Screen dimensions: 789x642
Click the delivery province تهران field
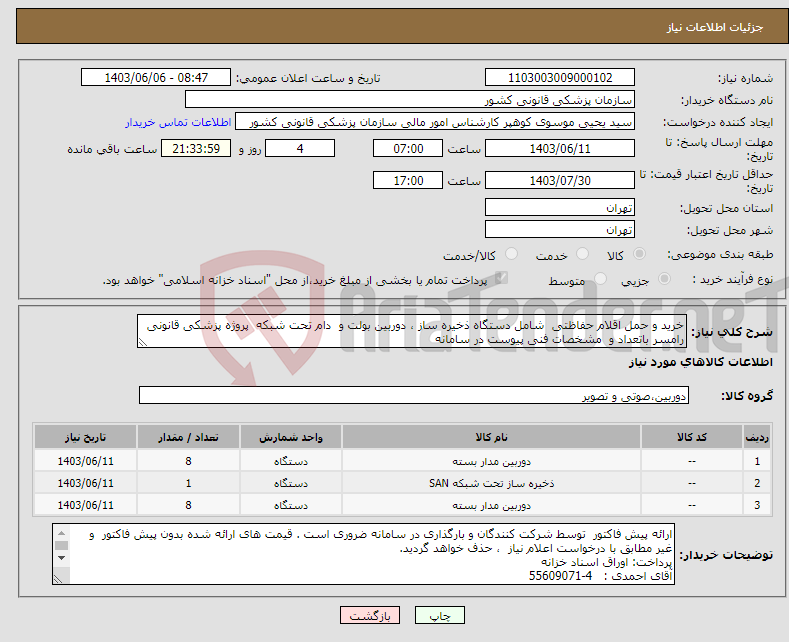click(560, 207)
